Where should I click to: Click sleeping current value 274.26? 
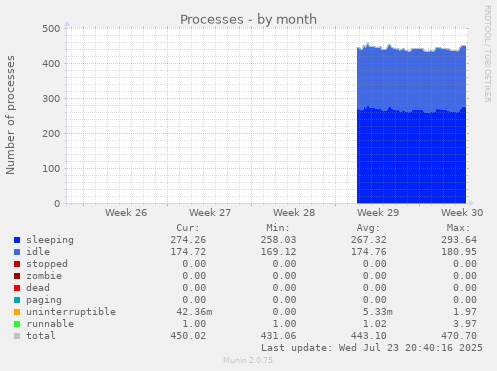tap(188, 240)
